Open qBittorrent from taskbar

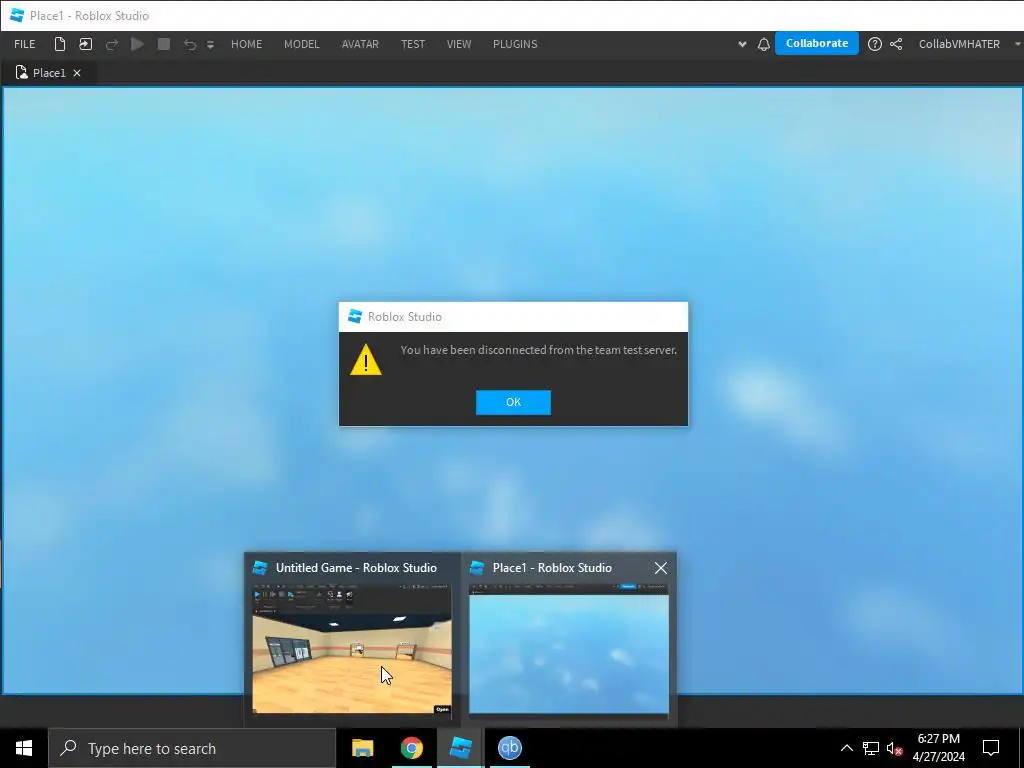(509, 748)
